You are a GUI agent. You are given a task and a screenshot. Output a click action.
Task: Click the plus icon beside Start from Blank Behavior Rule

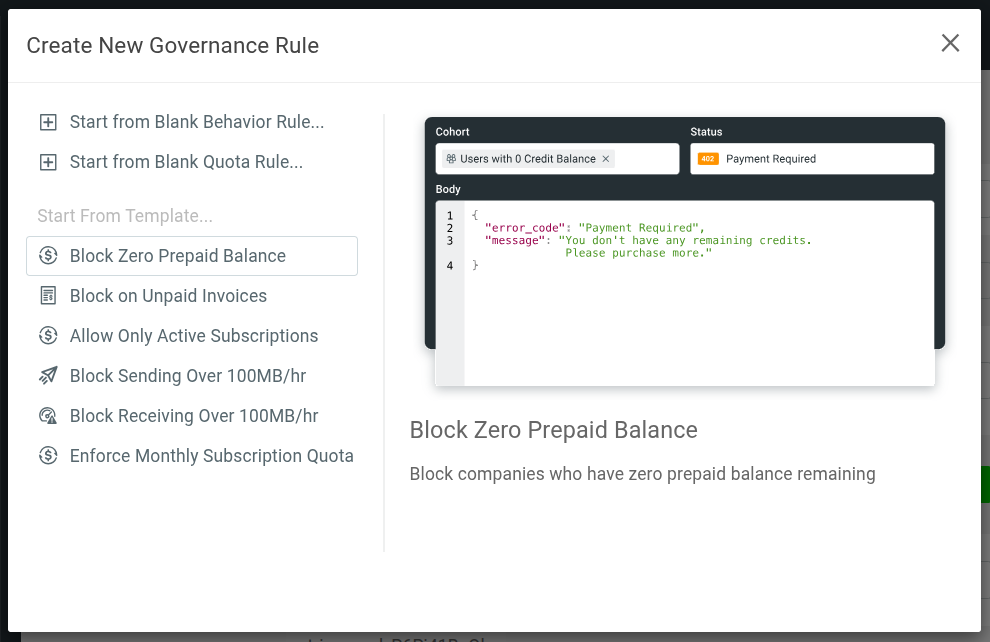coord(48,121)
